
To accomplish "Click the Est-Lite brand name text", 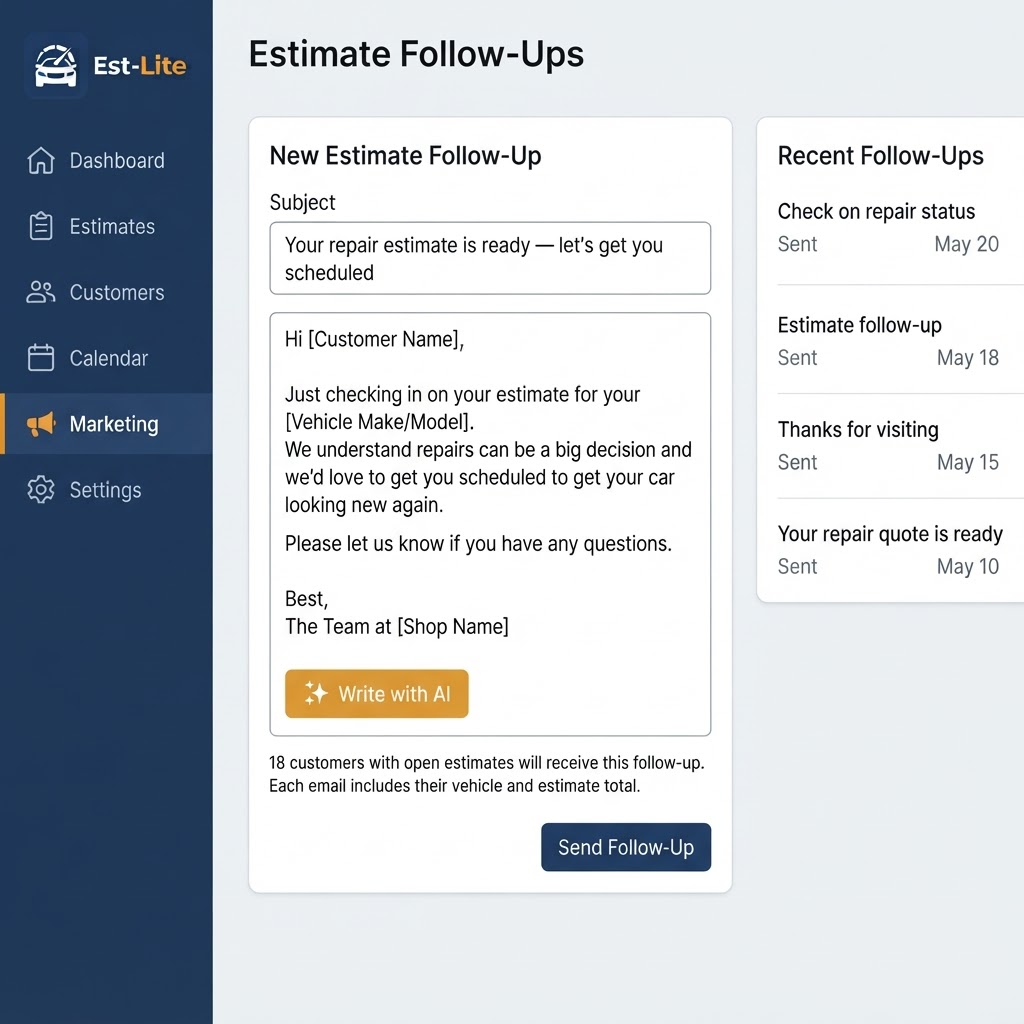I will (x=140, y=66).
